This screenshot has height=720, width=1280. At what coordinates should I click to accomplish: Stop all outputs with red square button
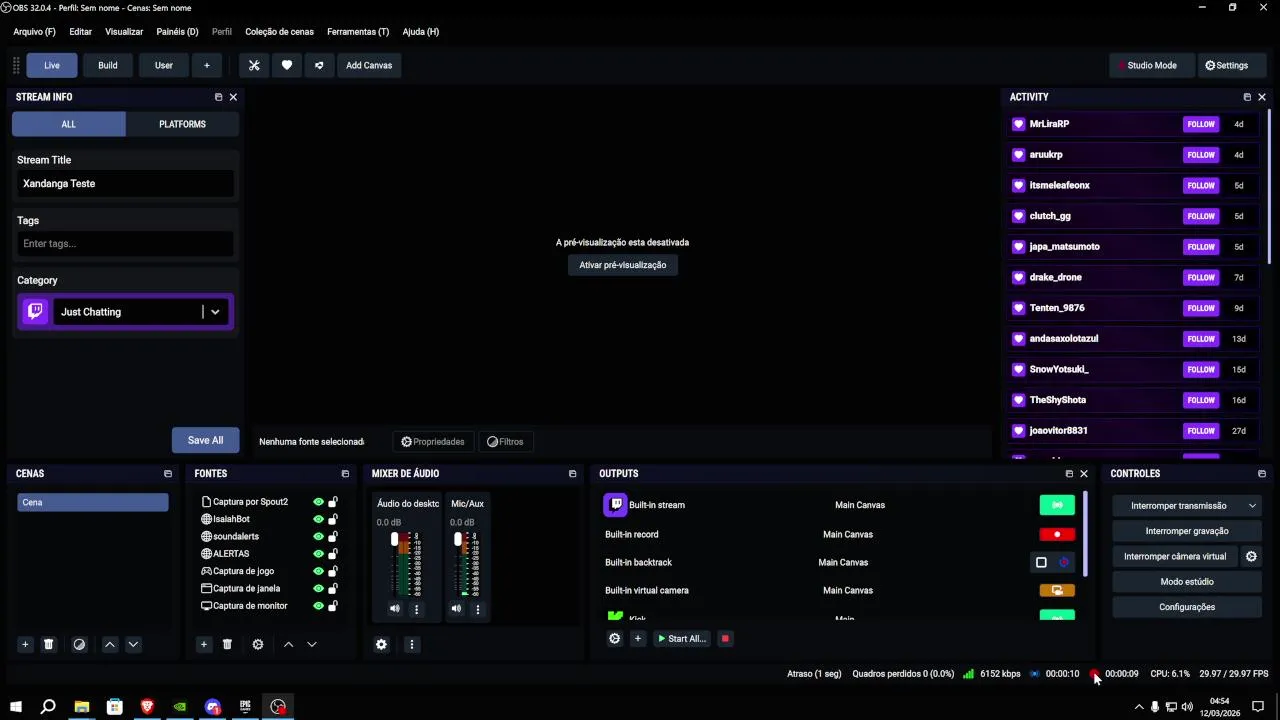(x=726, y=639)
